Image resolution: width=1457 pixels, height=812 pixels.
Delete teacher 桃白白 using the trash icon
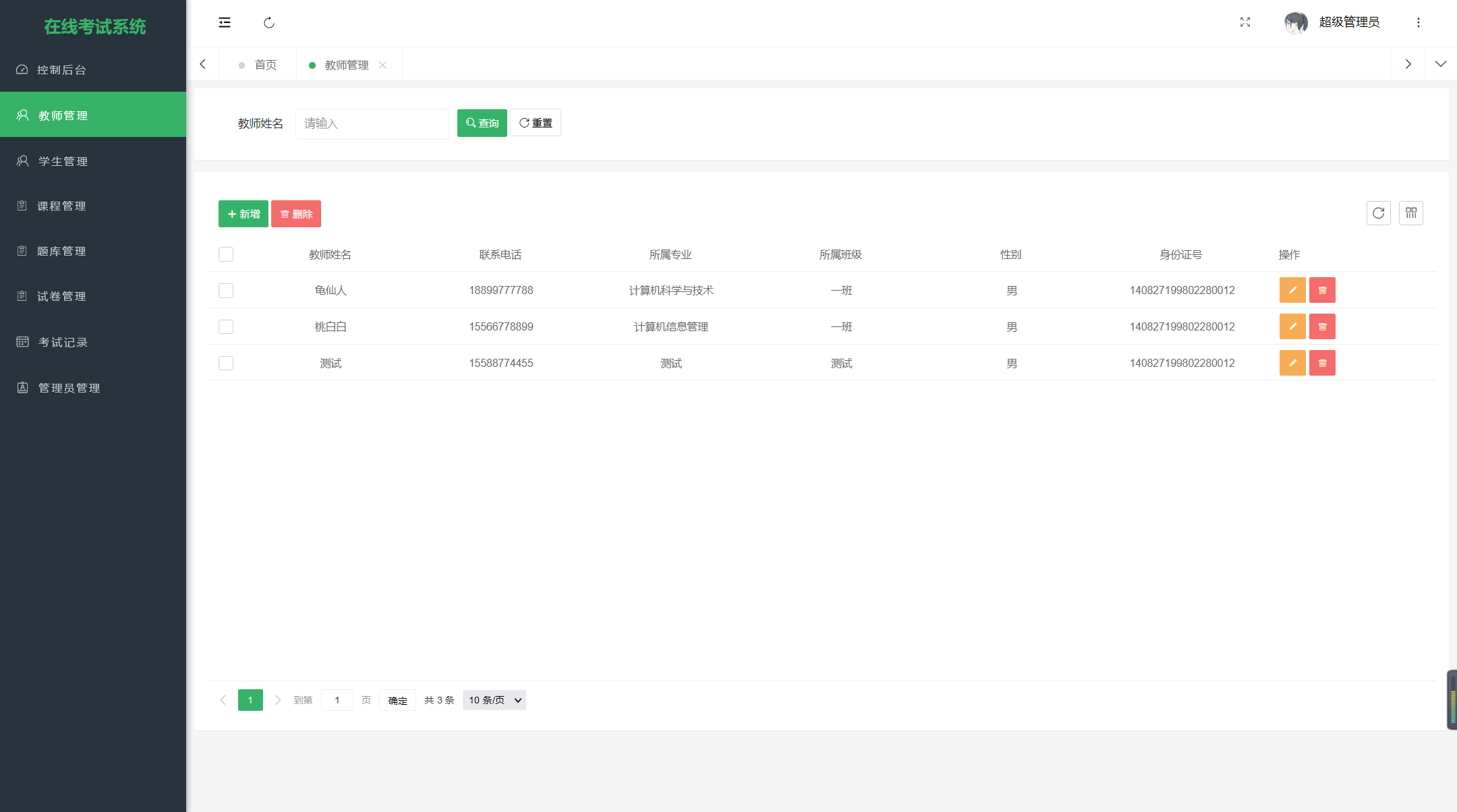[1322, 326]
